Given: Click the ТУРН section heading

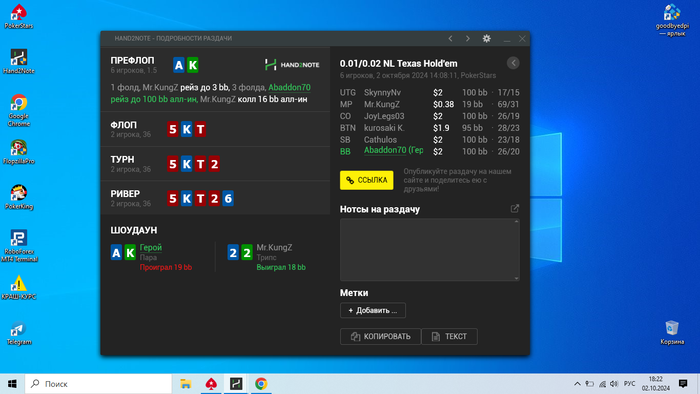Looking at the screenshot, I should [x=122, y=160].
